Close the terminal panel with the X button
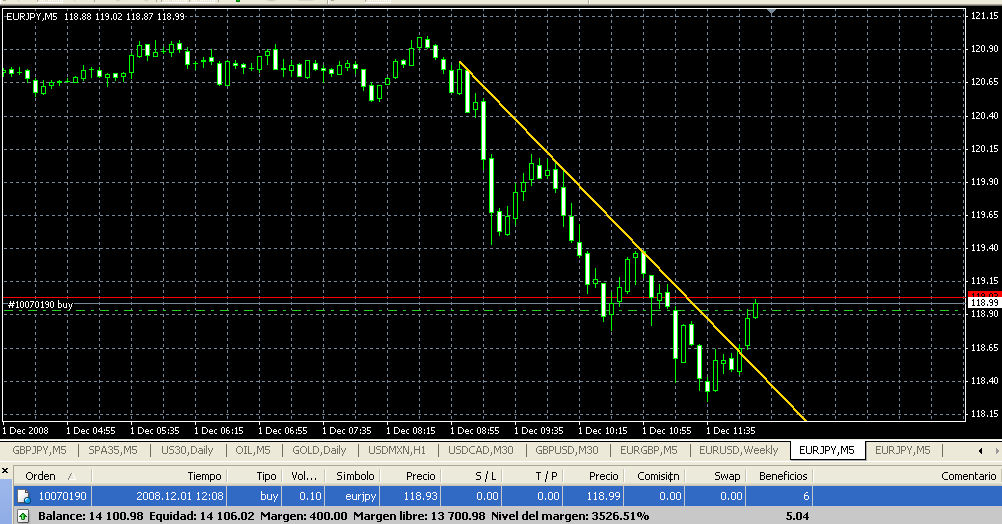Viewport: 1002px width, 524px height. pyautogui.click(x=5, y=471)
